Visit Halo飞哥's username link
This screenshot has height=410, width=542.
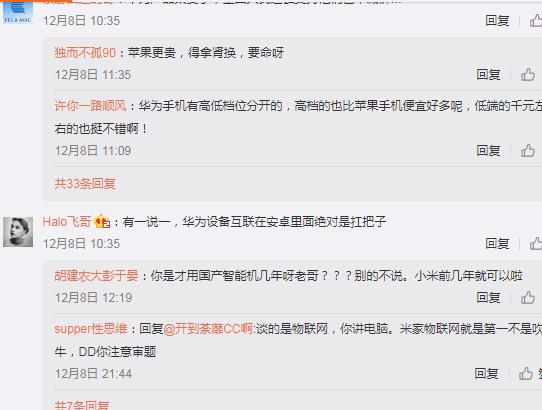(x=67, y=222)
